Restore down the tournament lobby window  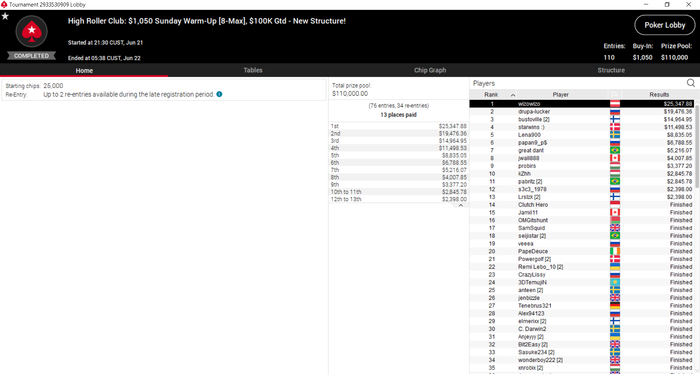667,4
